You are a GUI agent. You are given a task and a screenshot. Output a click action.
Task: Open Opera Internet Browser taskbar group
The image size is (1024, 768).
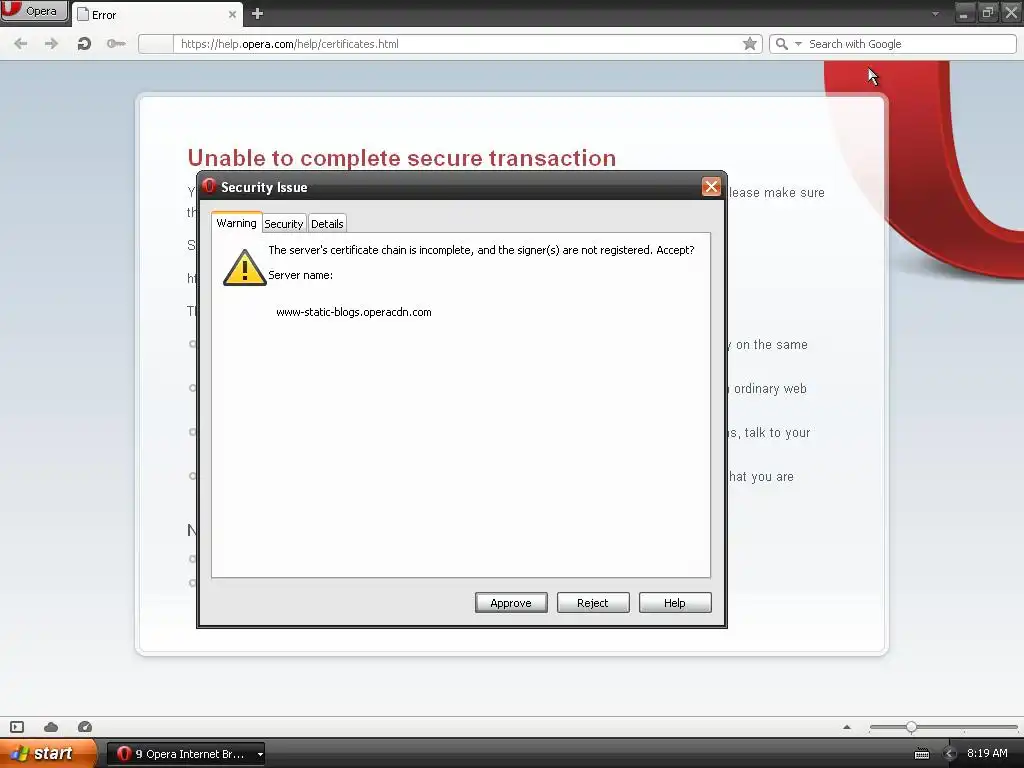tap(186, 754)
